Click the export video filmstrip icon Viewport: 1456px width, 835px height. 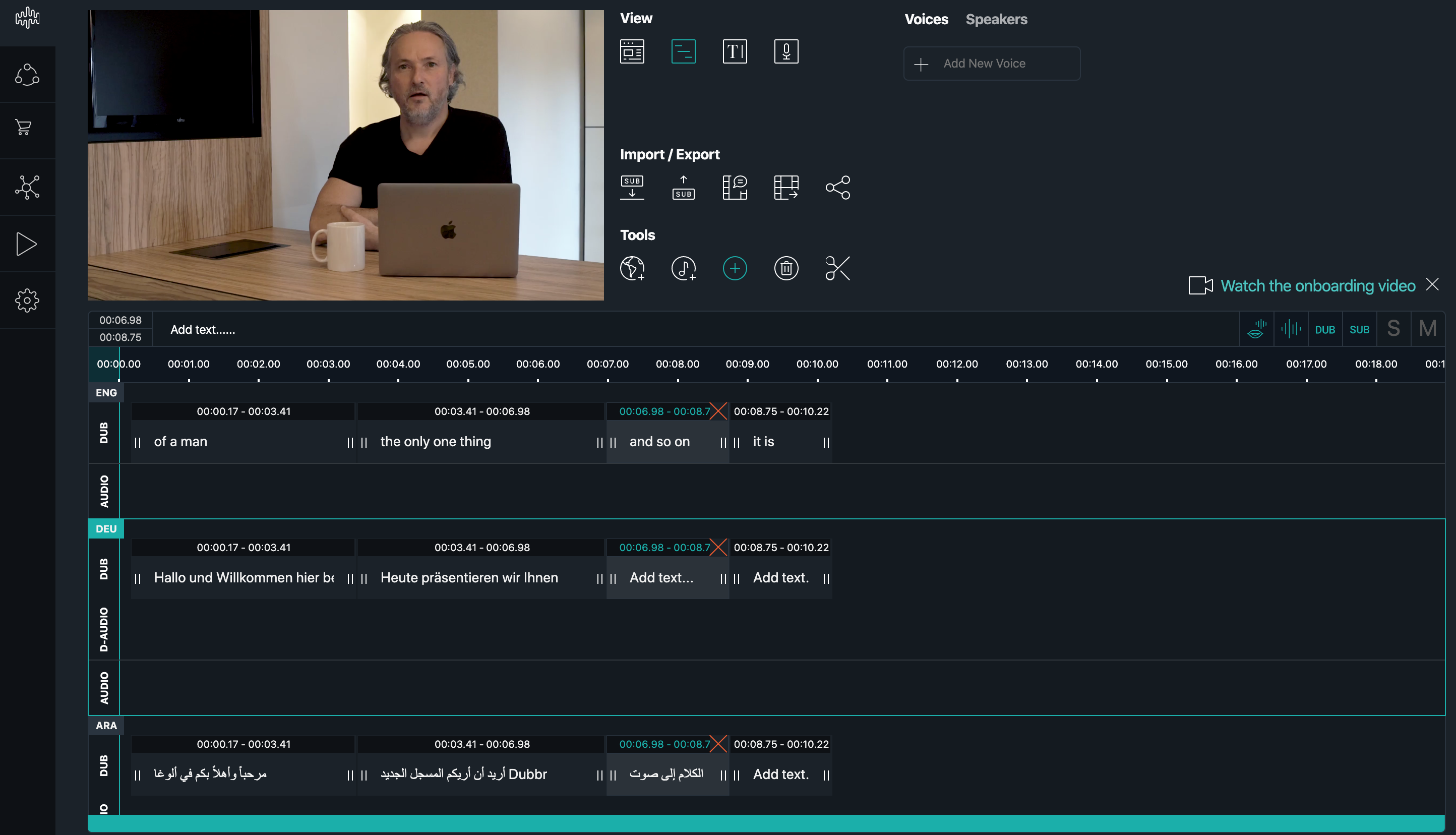click(786, 188)
